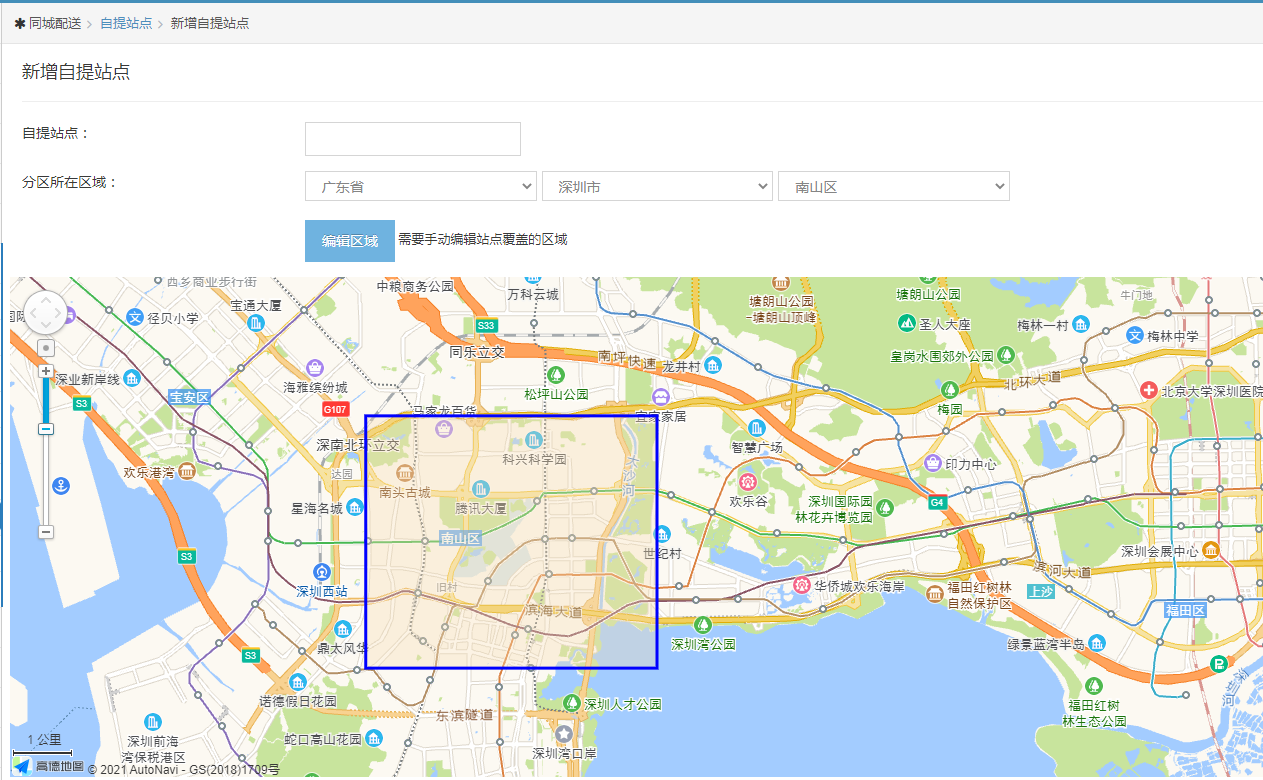Open the district dropdown showing 南山区
This screenshot has height=780, width=1263.
(x=893, y=187)
